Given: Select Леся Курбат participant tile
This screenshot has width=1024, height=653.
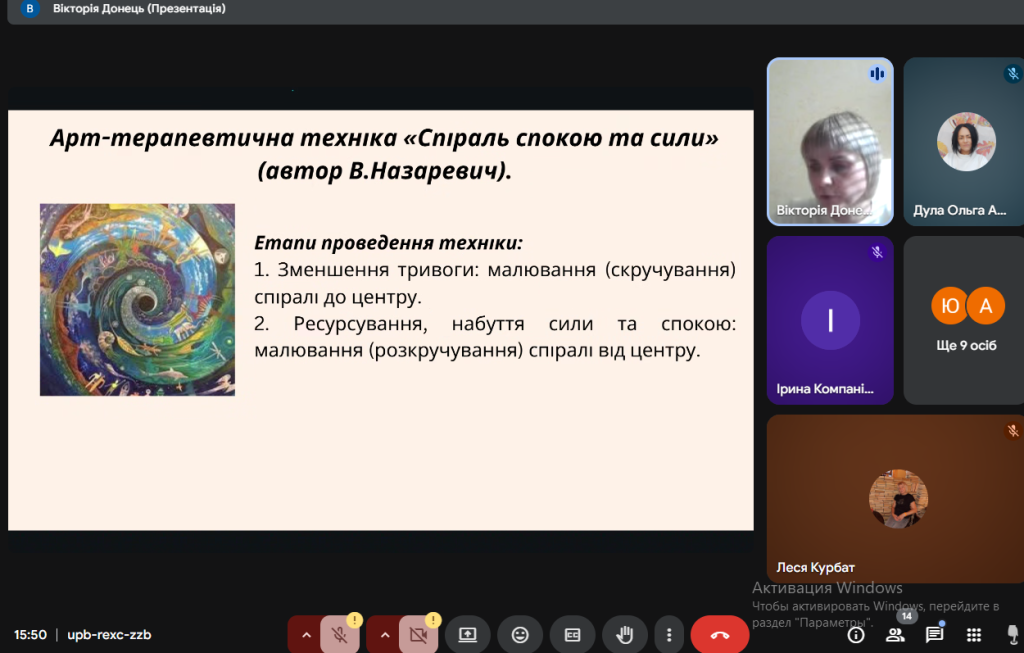Looking at the screenshot, I should [896, 498].
